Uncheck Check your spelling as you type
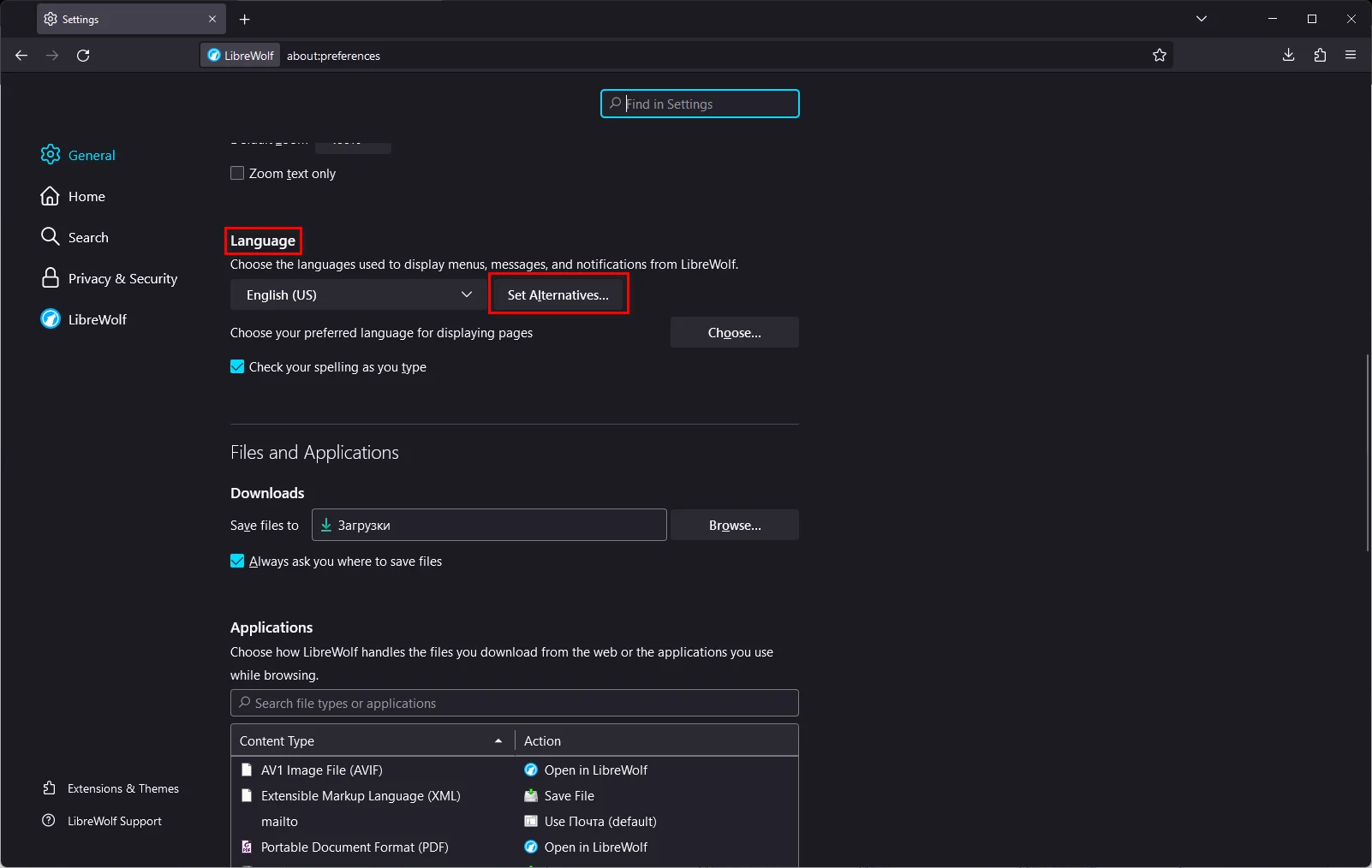This screenshot has height=868, width=1372. coord(237,367)
